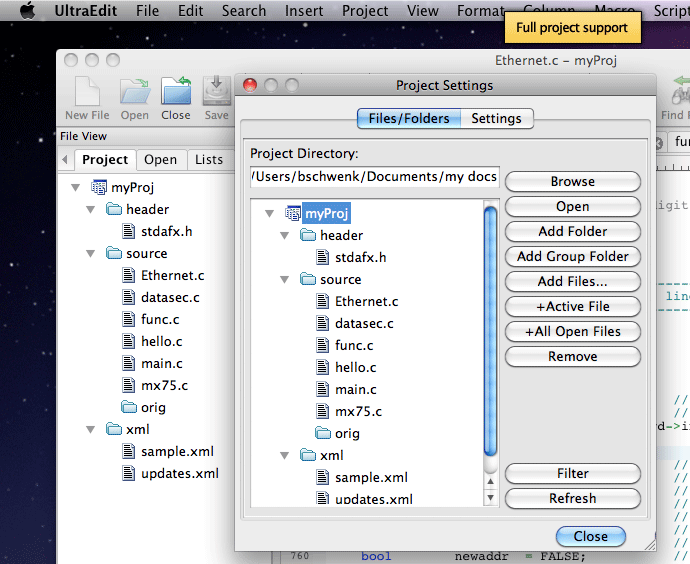
Task: Open the Search menu in menu bar
Action: click(244, 11)
